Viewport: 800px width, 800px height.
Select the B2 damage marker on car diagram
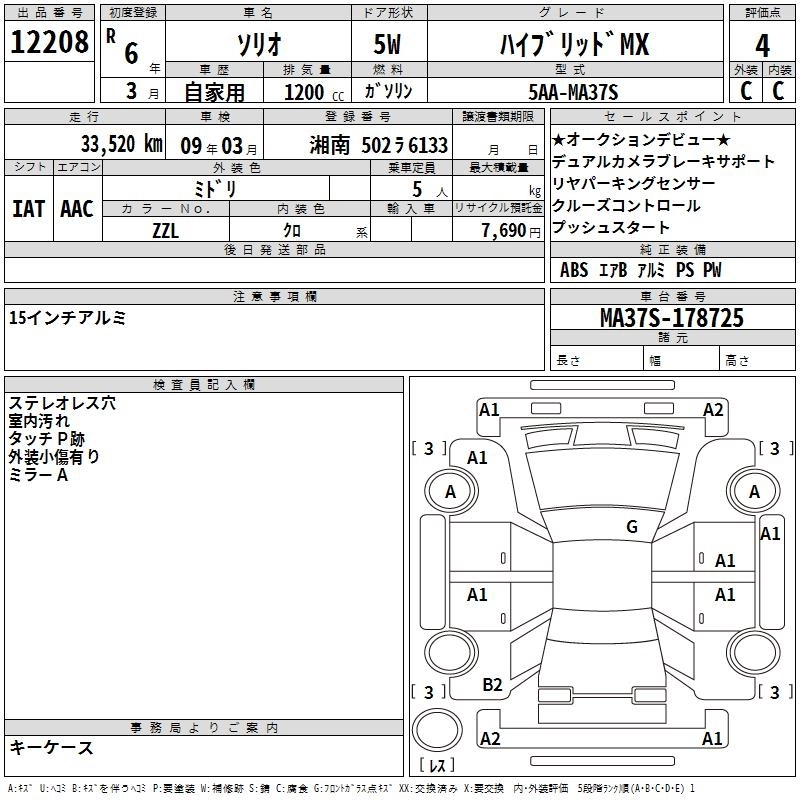pos(492,685)
